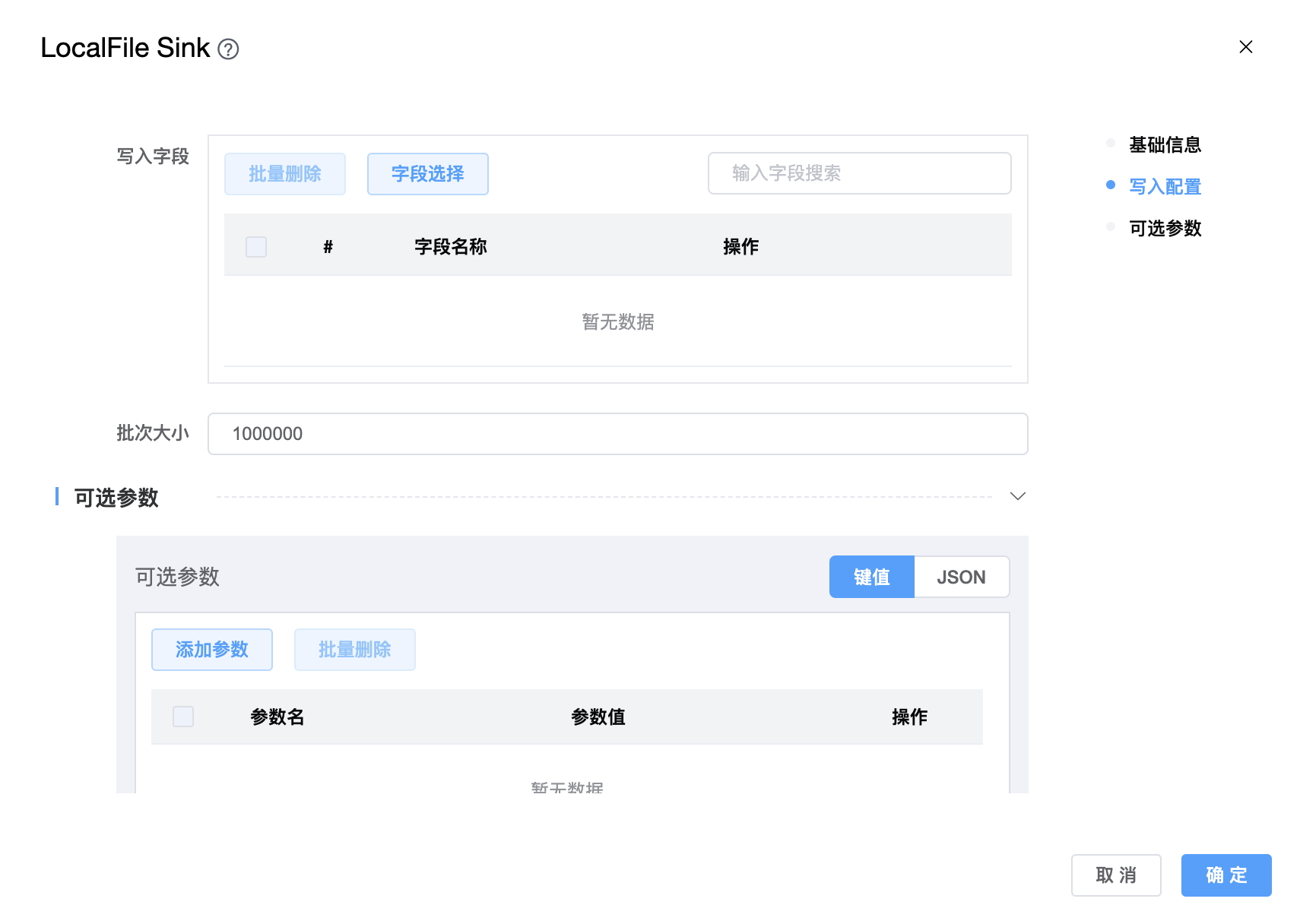Toggle select-all checkbox in 参数名 table header
The height and width of the screenshot is (924, 1300).
click(183, 717)
